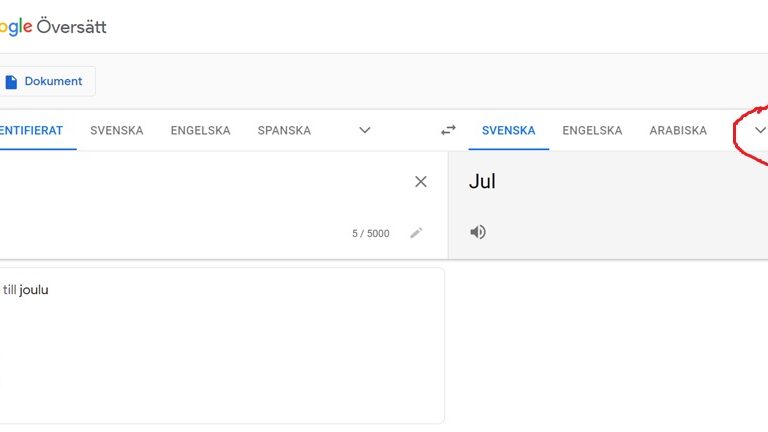
Task: Click the Google logo
Action: point(16,27)
